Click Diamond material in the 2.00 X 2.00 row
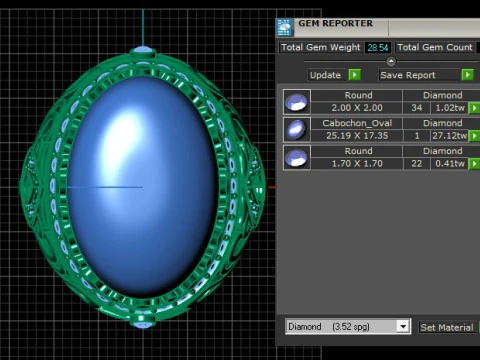The height and width of the screenshot is (360, 480). coord(442,95)
